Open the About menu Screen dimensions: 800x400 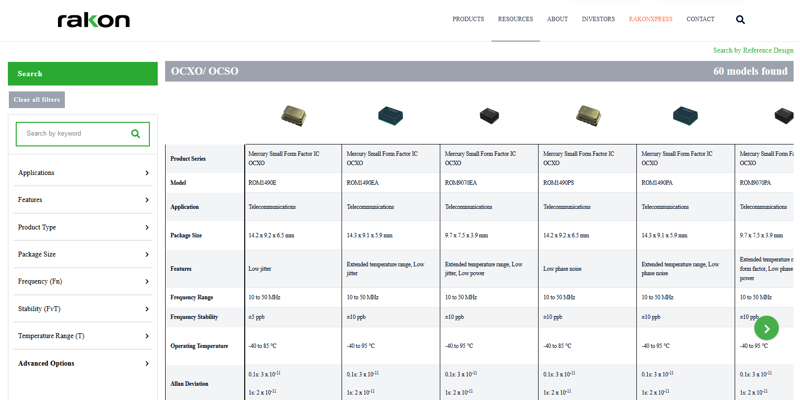[557, 19]
